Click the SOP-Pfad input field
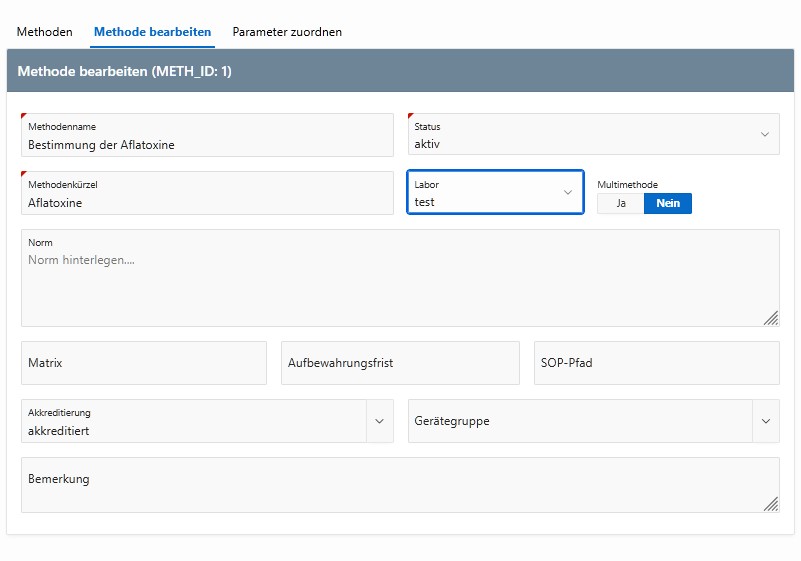Screen dimensions: 801x561 pyautogui.click(x=656, y=363)
